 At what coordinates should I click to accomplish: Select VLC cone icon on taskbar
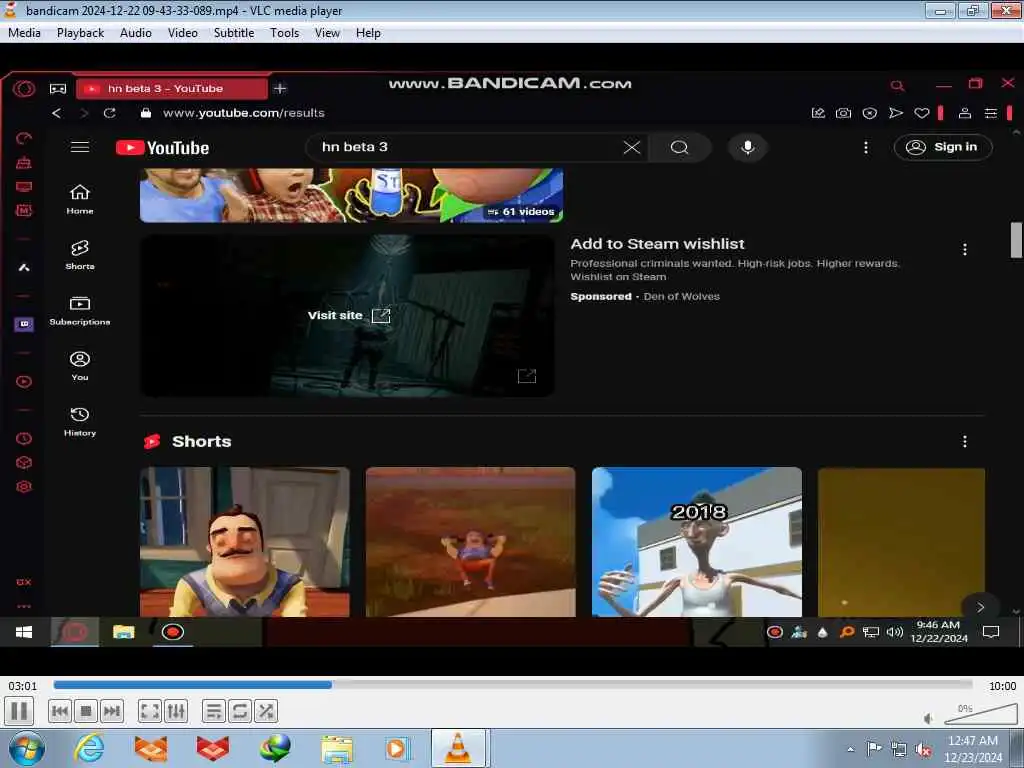[x=458, y=748]
